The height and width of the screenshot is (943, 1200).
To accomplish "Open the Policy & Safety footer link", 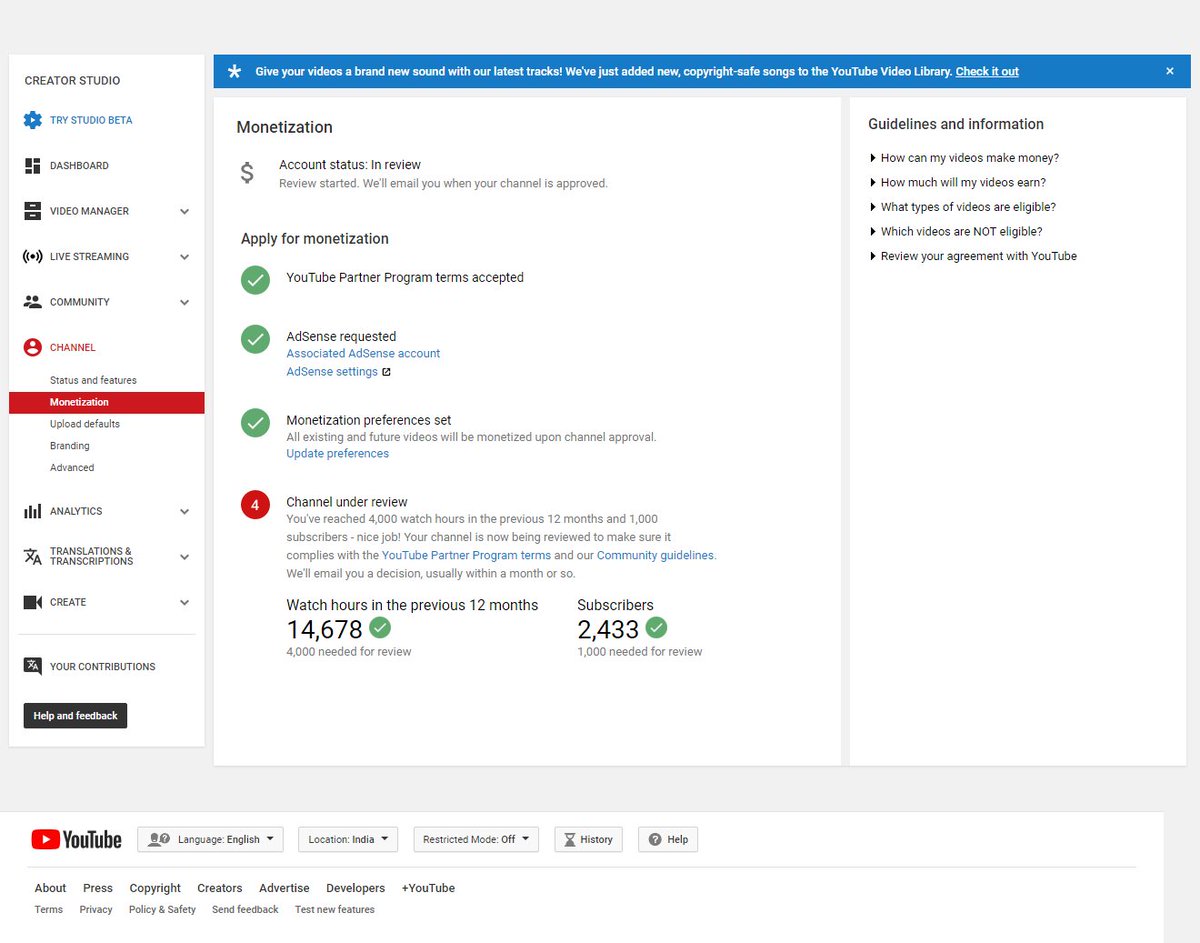I will (162, 910).
